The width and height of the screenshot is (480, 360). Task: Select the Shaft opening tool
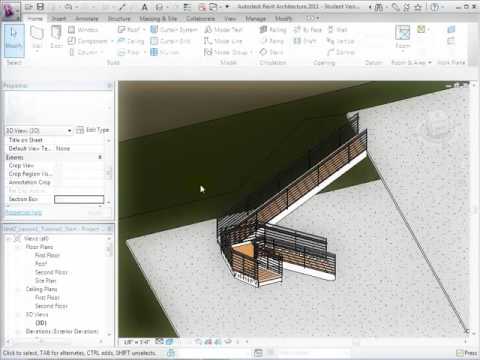pyautogui.click(x=305, y=41)
